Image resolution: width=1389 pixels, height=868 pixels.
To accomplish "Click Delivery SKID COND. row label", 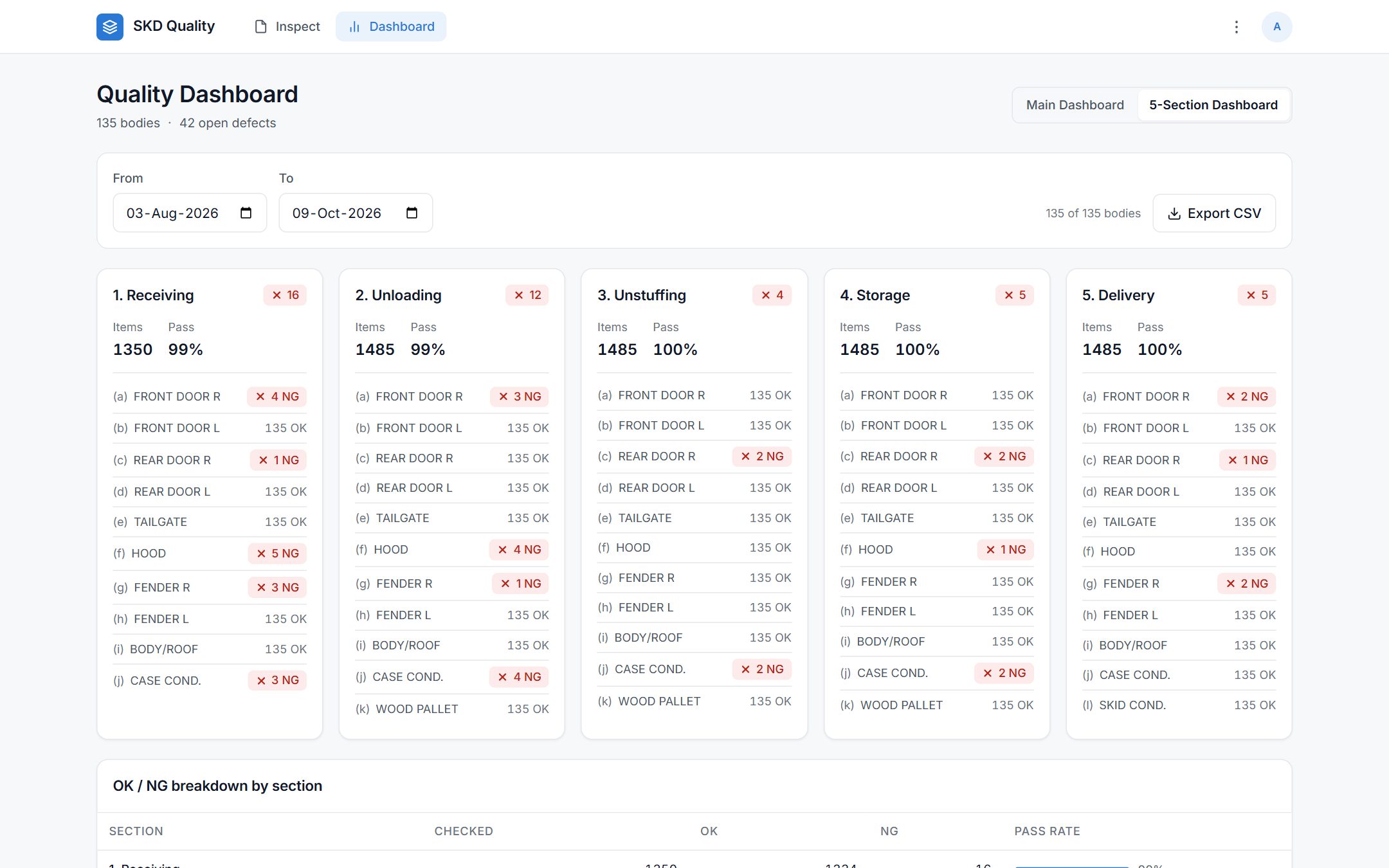I will (1132, 705).
